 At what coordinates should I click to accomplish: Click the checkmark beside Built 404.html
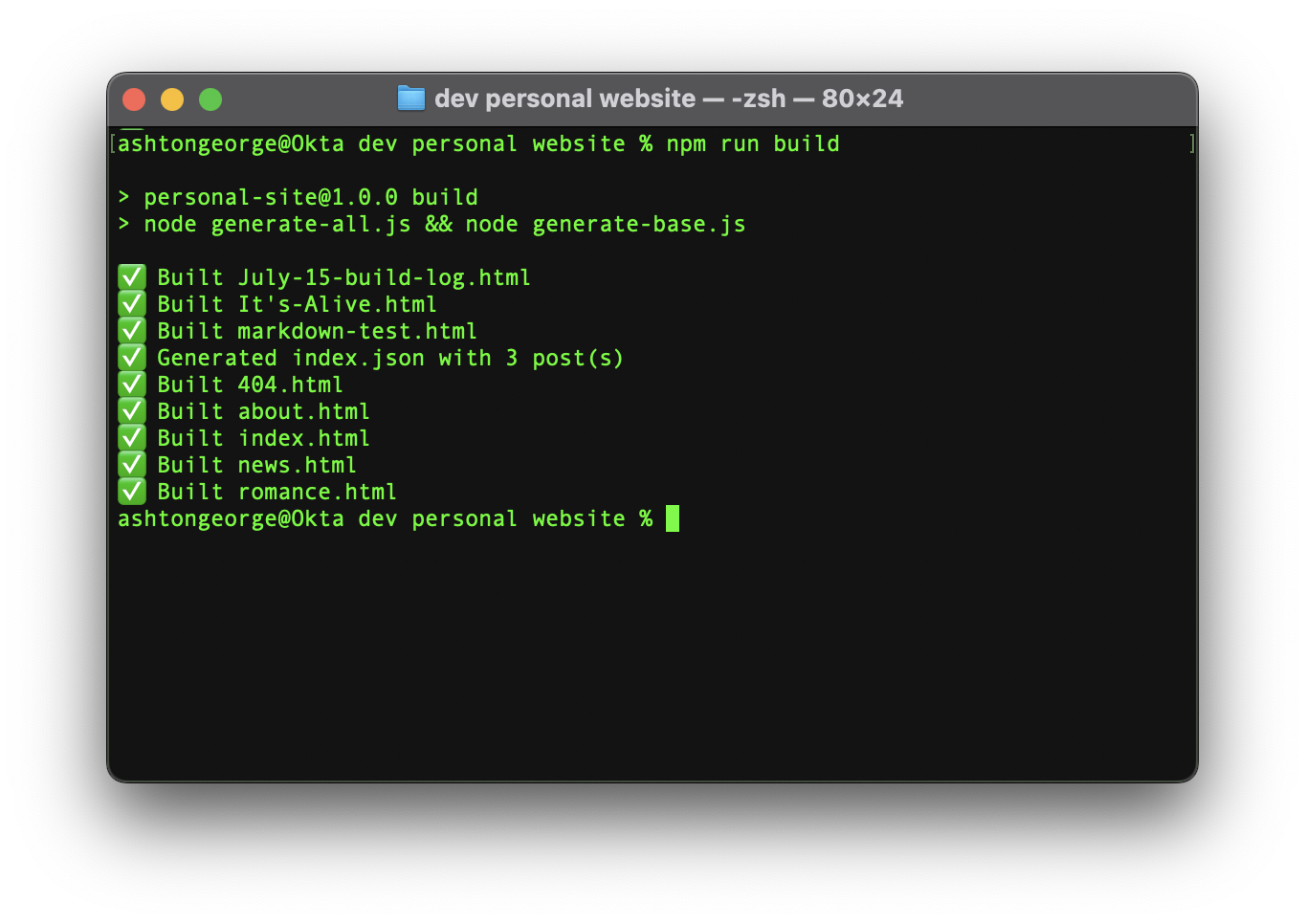[x=132, y=385]
